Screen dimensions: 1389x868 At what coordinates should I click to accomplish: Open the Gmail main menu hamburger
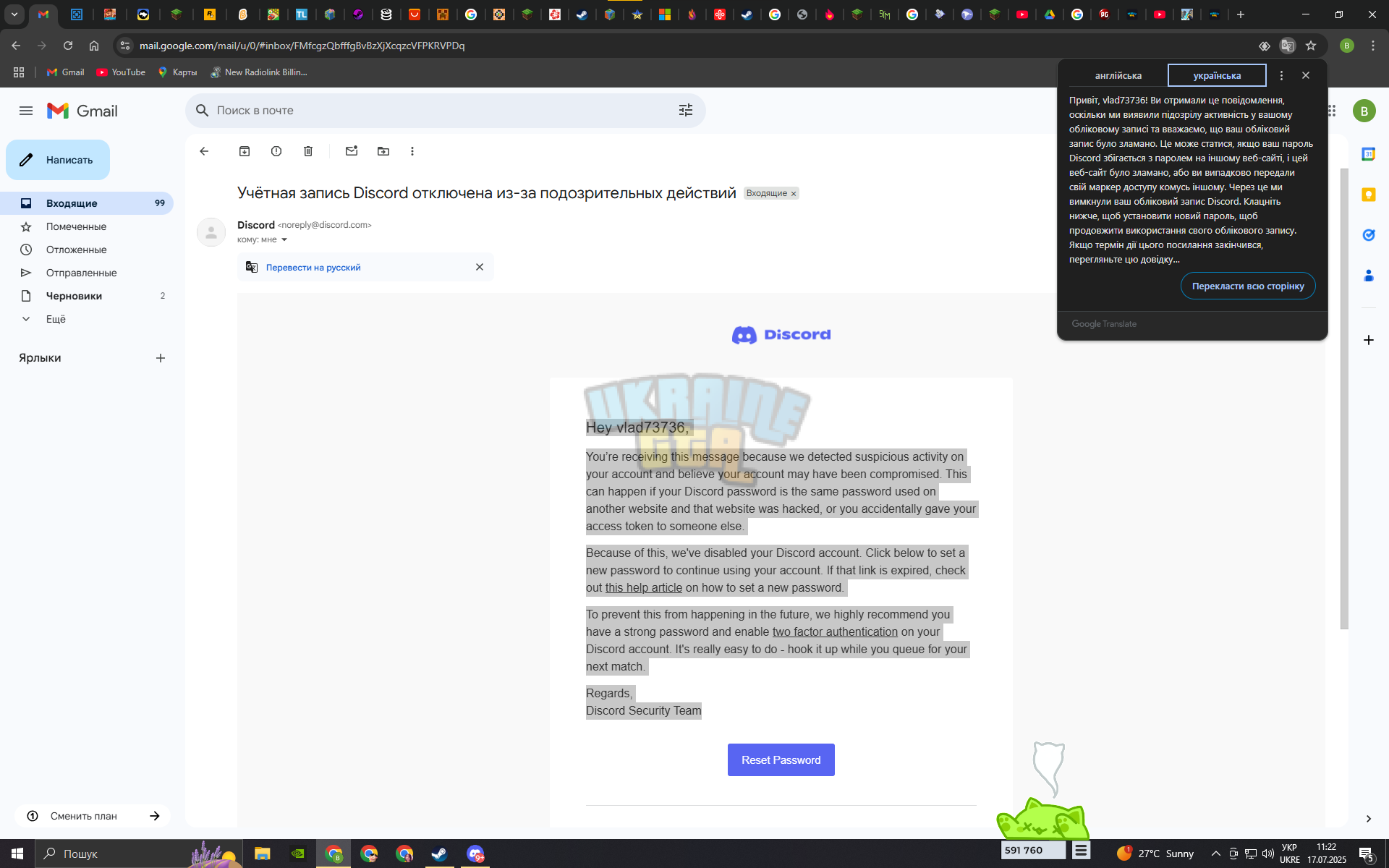26,111
